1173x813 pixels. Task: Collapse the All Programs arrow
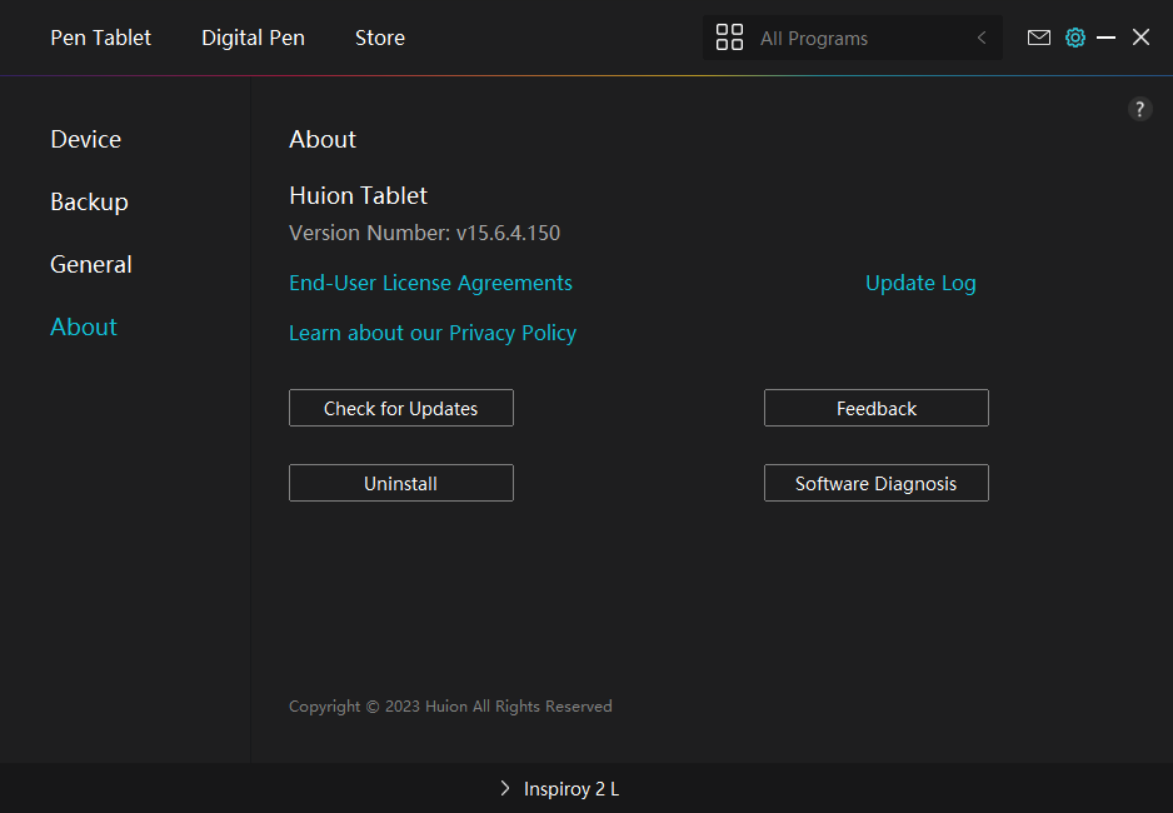tap(981, 38)
